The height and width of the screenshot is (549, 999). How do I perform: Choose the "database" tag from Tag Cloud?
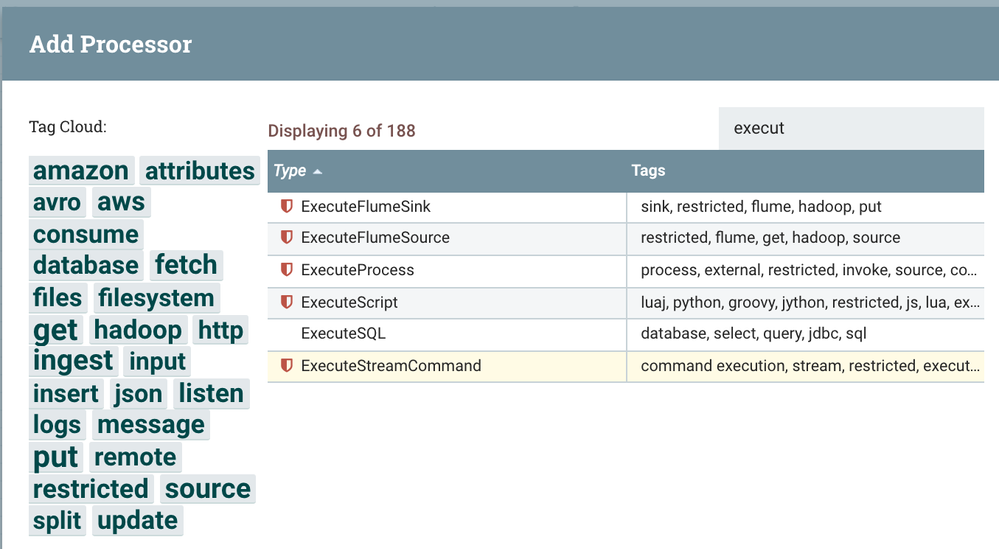pos(86,266)
